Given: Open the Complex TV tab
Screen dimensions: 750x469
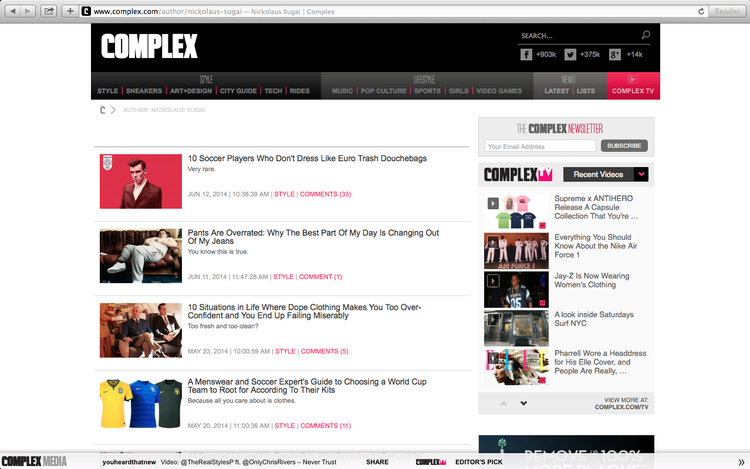Looking at the screenshot, I should 633,86.
